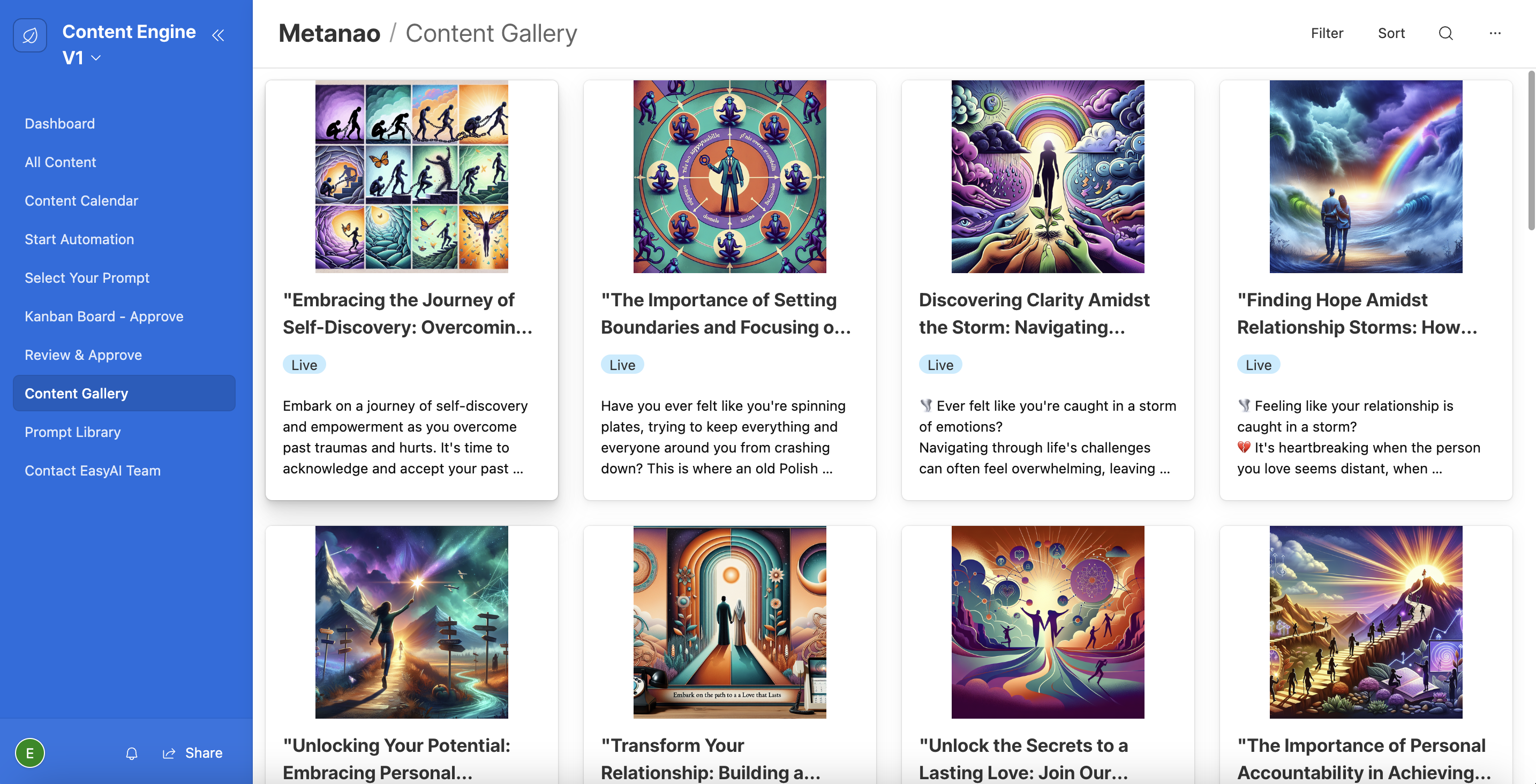Open the green E user avatar
This screenshot has height=784, width=1536.
30,753
